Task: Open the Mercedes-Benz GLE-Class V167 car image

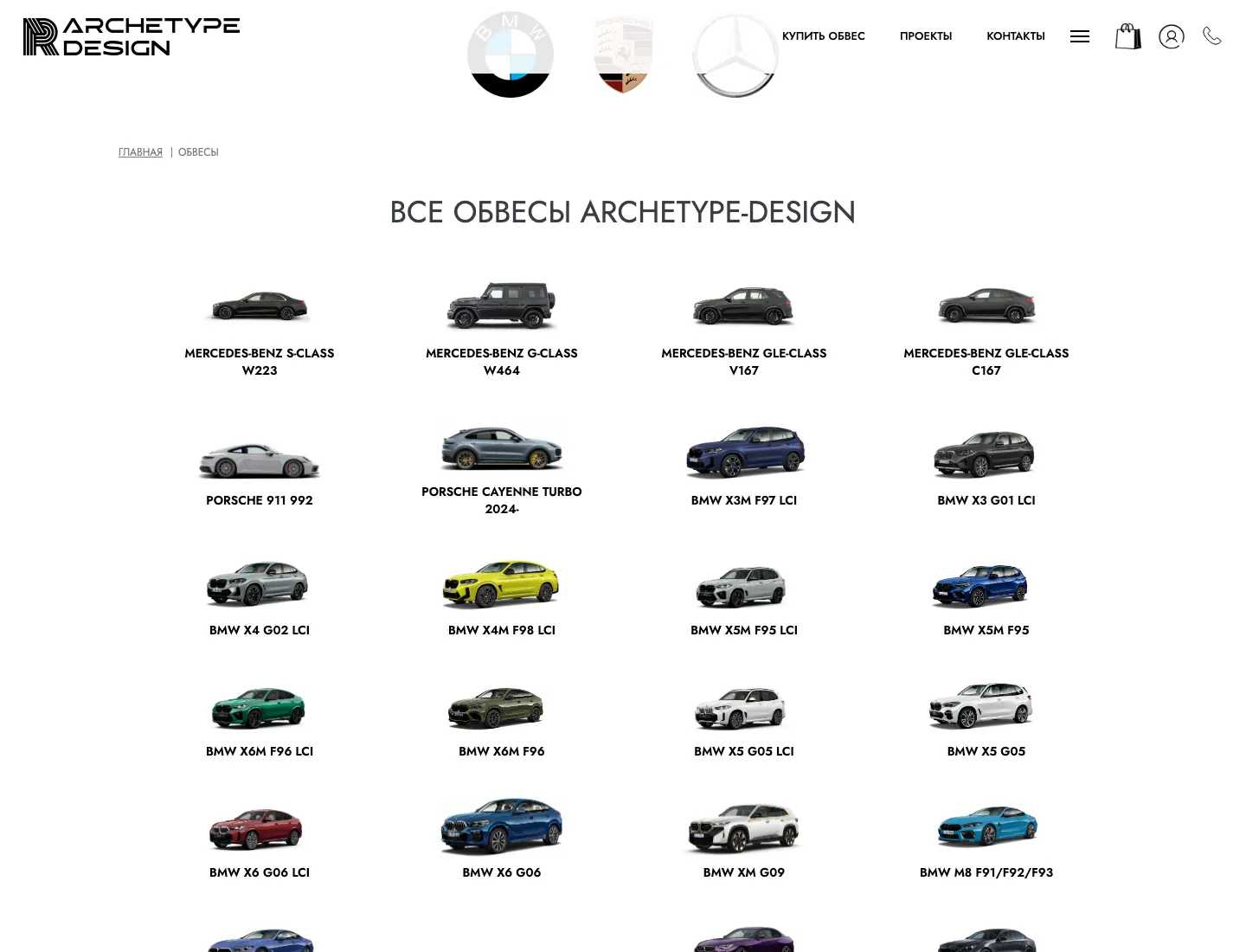Action: tap(744, 306)
